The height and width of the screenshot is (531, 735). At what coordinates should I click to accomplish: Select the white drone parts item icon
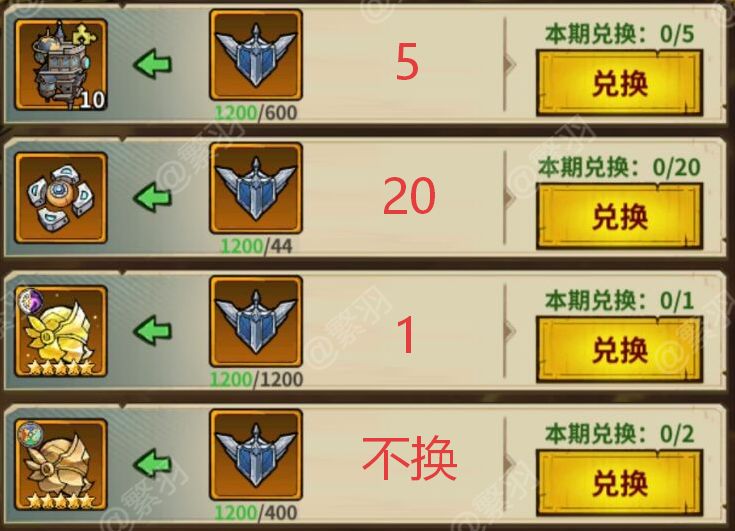tap(61, 198)
